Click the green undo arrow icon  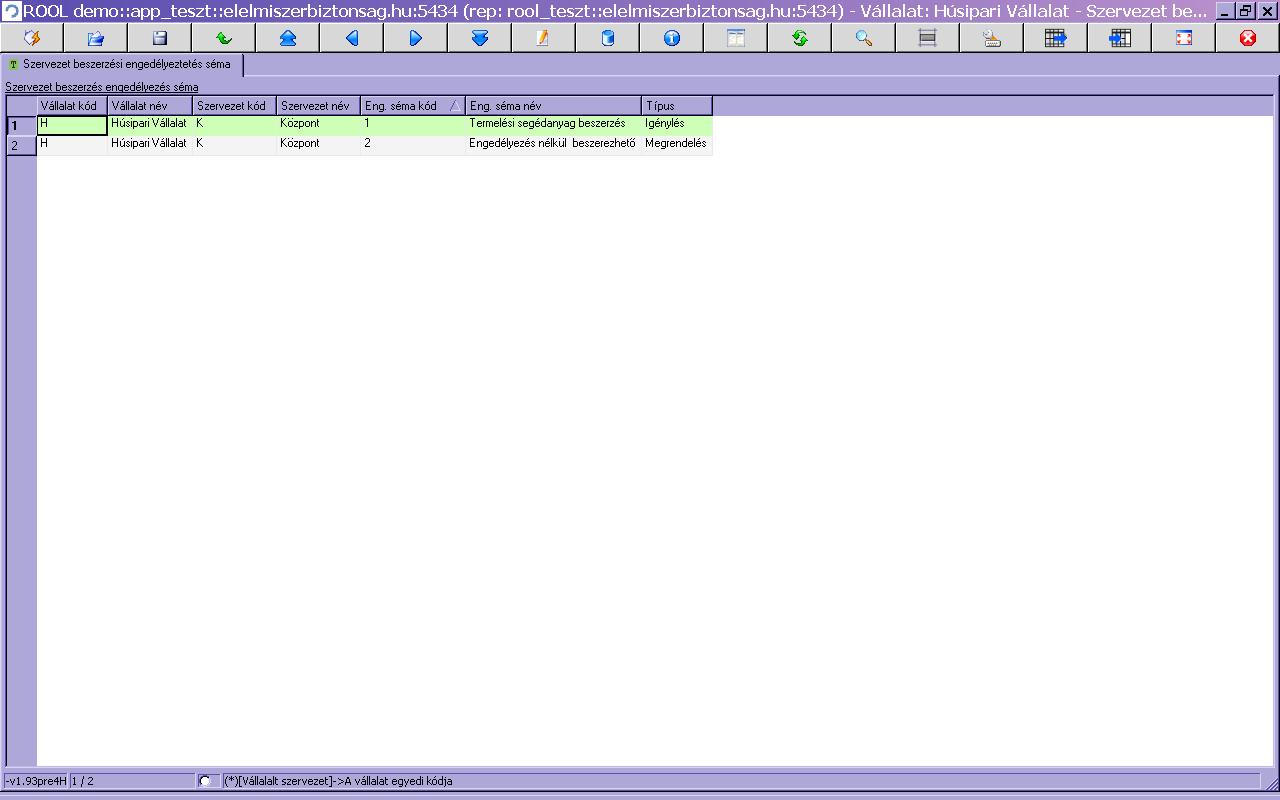[224, 38]
